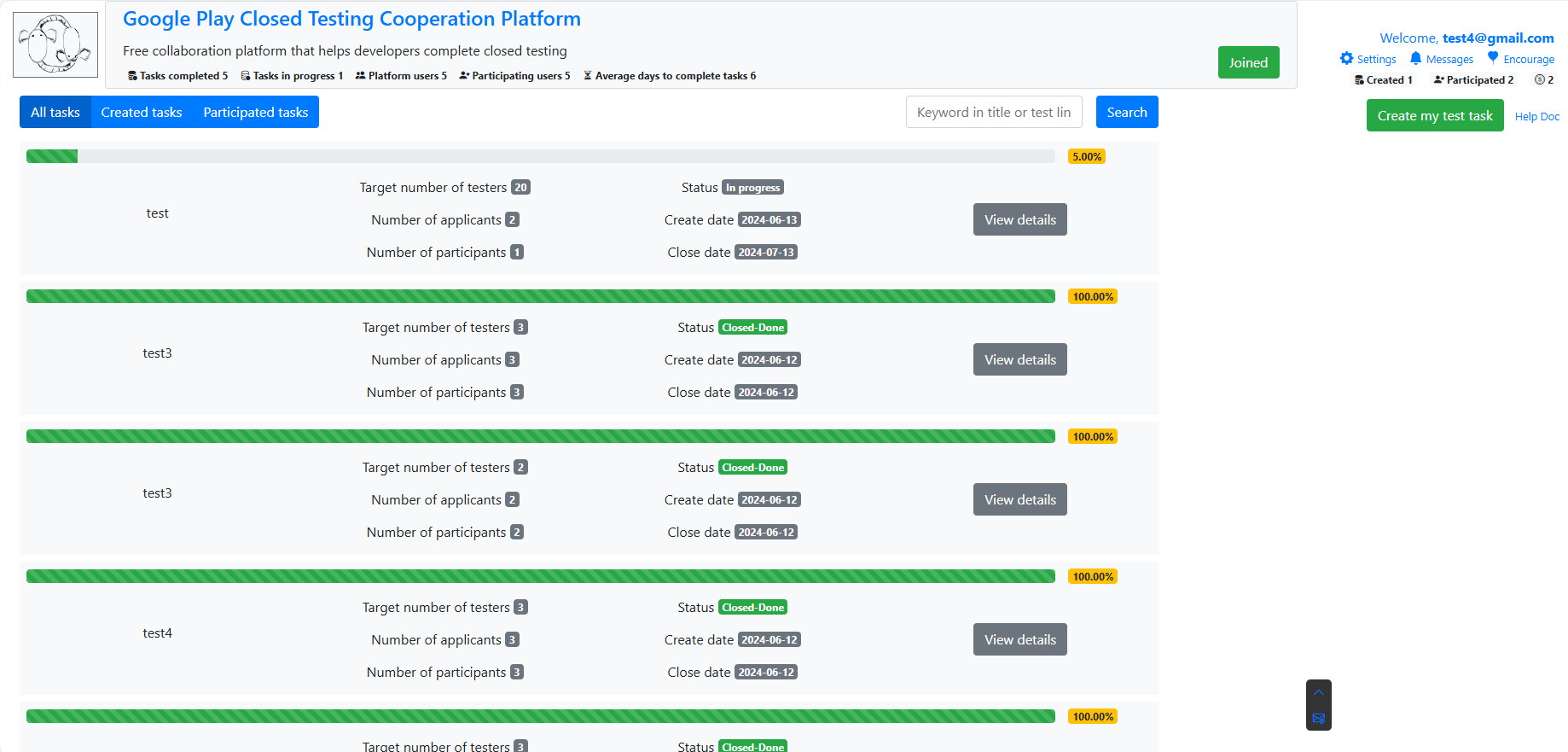This screenshot has height=752, width=1568.
Task: Click the Tasks completed icon
Action: click(132, 76)
